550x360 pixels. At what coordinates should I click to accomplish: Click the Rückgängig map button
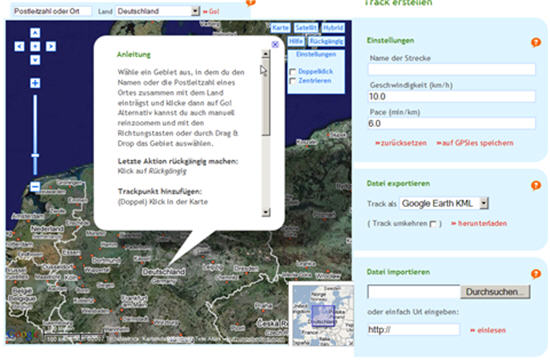pos(326,41)
